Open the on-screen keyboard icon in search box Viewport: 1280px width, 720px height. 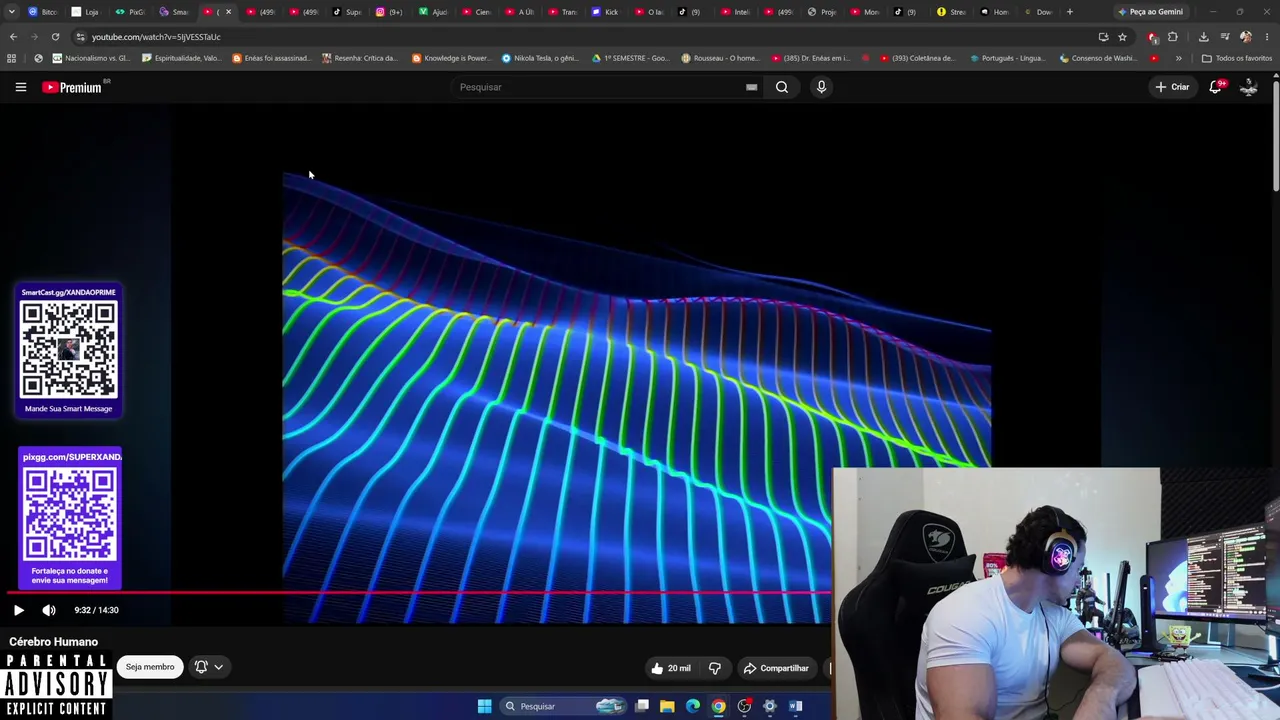pyautogui.click(x=751, y=87)
